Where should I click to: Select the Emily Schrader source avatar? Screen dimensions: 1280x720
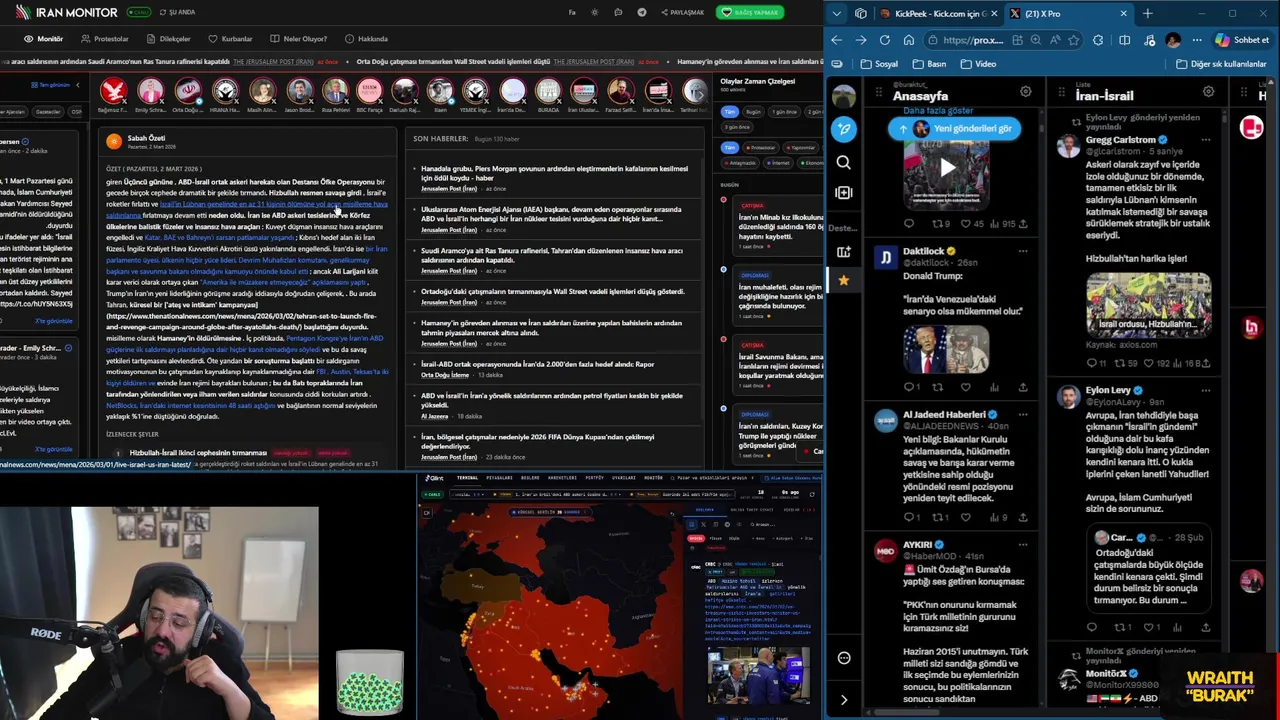[150, 92]
